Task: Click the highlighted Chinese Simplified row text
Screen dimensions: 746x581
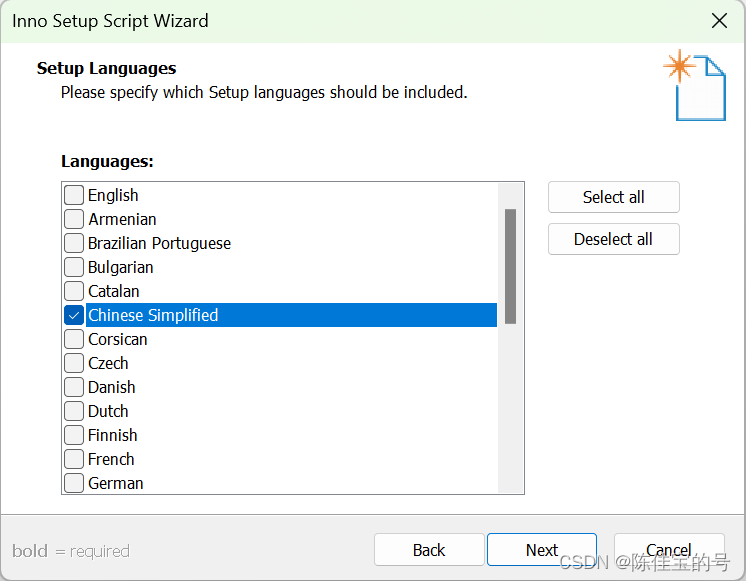Action: 153,315
